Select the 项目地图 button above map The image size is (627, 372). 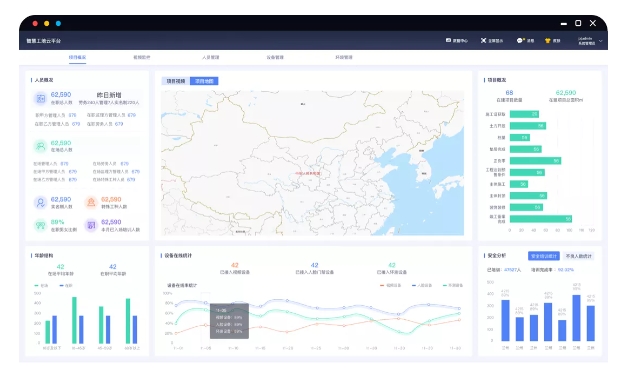coord(204,81)
